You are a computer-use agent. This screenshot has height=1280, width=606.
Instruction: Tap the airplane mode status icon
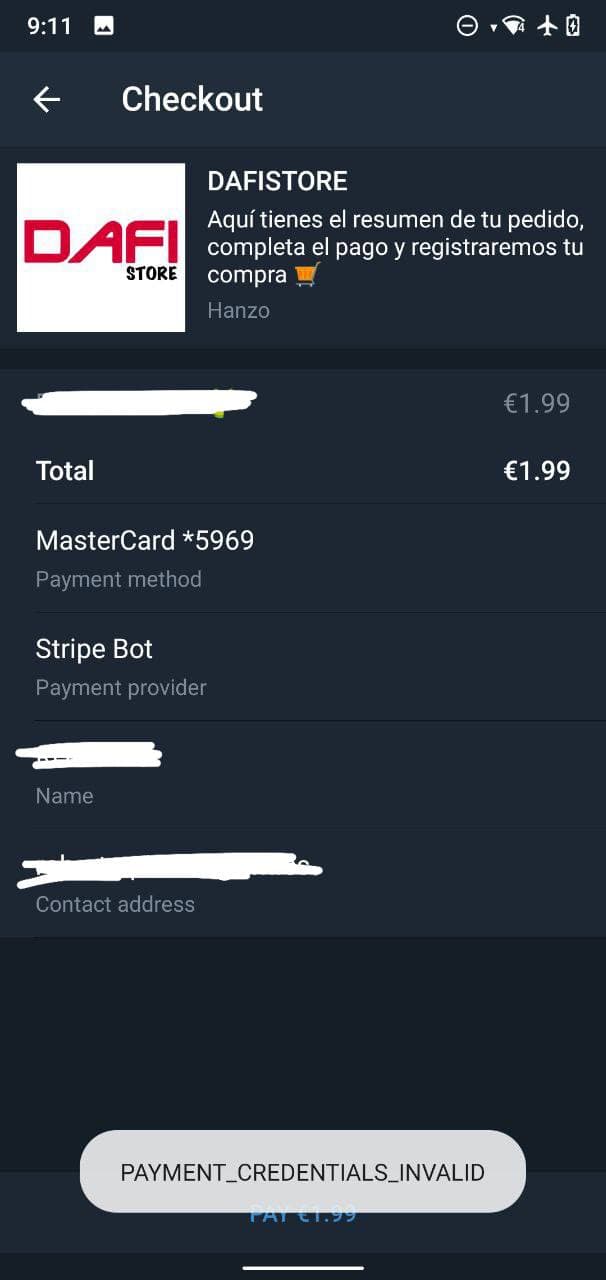pyautogui.click(x=546, y=27)
